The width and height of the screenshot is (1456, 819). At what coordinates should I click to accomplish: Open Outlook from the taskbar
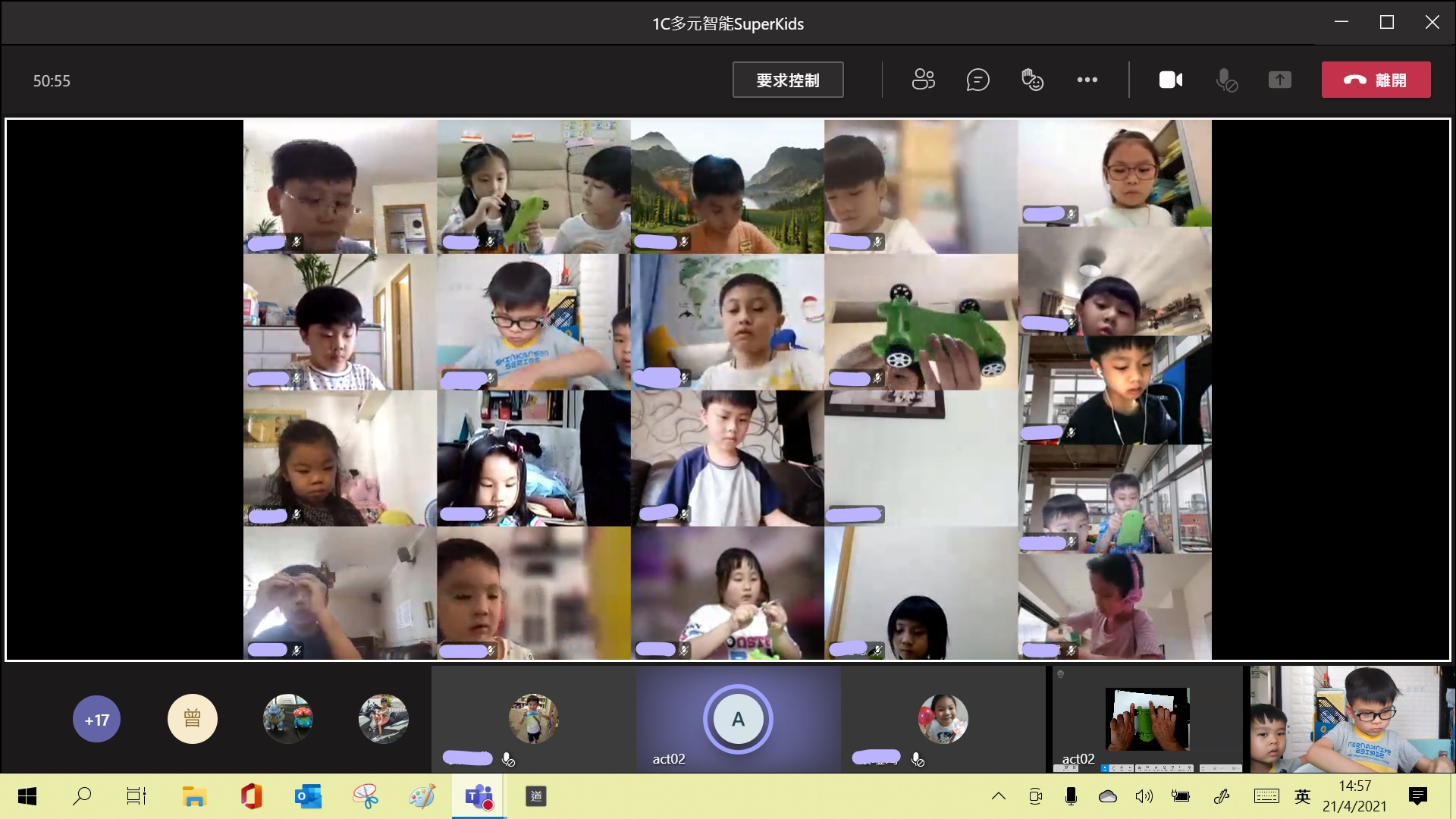308,796
